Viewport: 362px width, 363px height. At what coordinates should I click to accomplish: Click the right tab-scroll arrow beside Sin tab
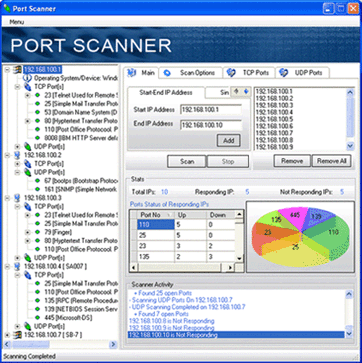click(246, 92)
